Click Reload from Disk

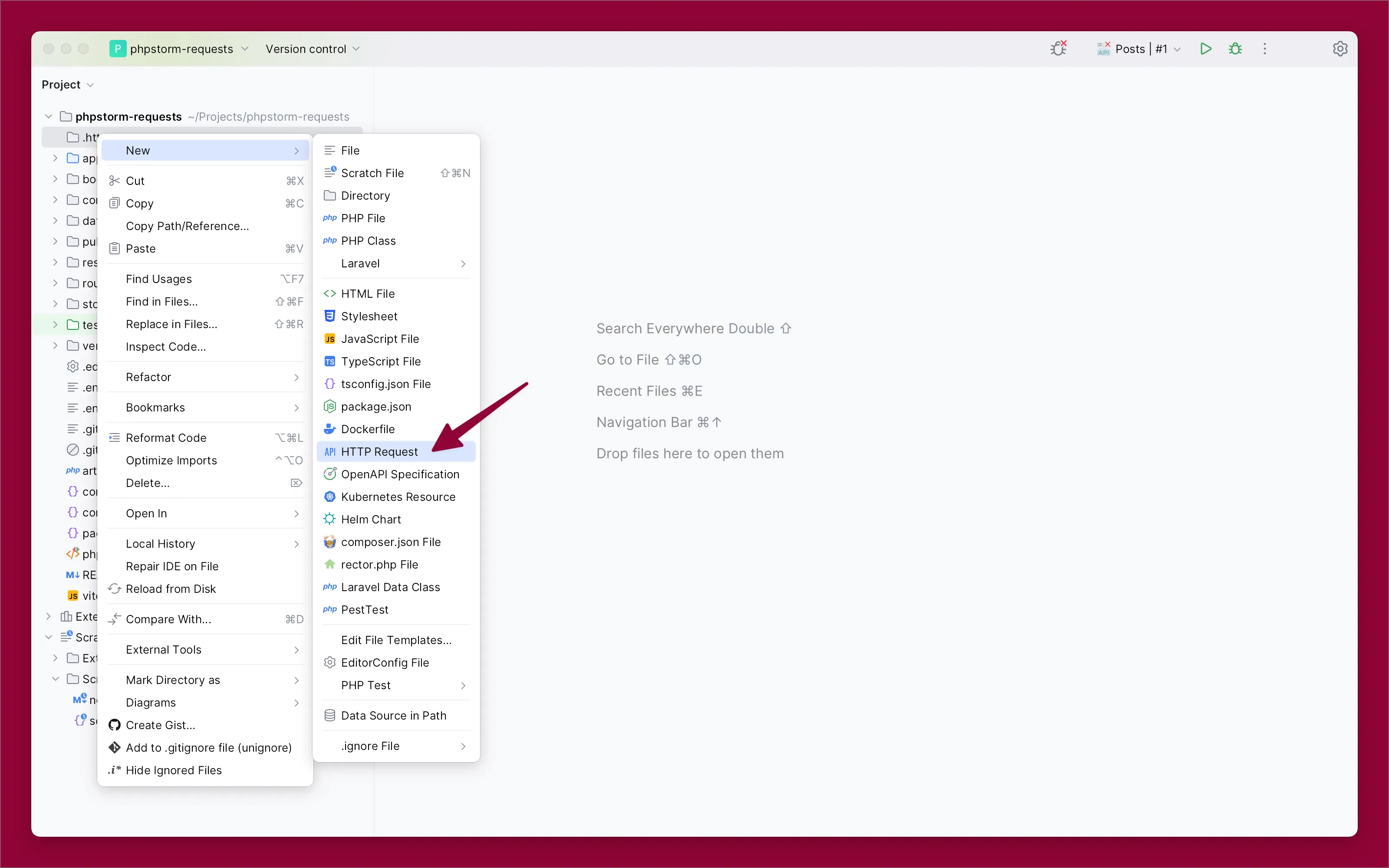(x=205, y=589)
